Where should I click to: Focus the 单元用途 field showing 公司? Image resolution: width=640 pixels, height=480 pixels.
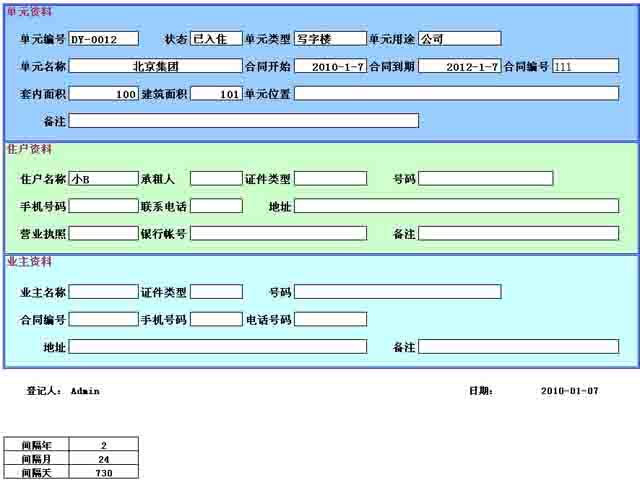[459, 39]
